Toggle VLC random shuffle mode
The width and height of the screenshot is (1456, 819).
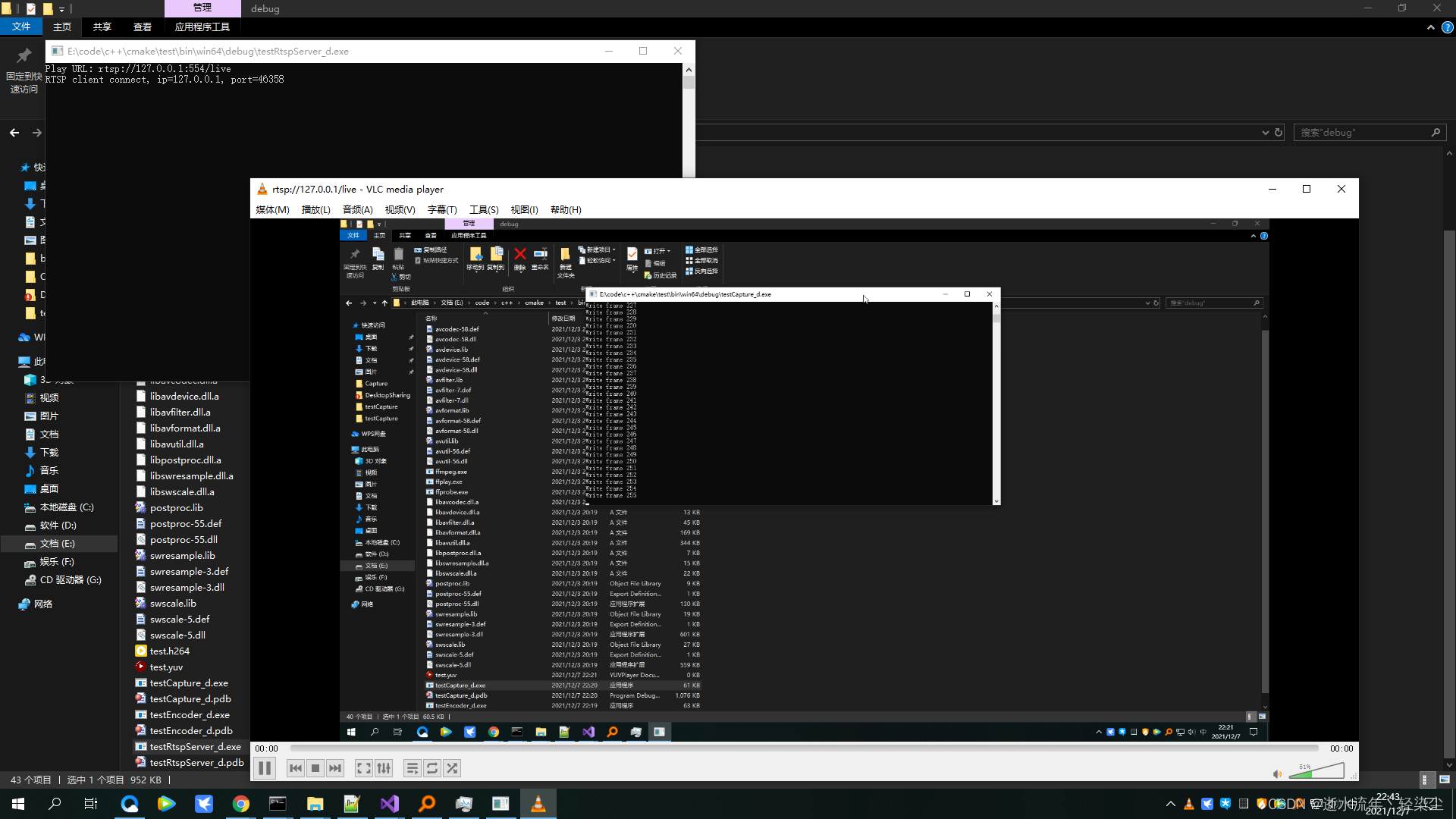[x=452, y=768]
